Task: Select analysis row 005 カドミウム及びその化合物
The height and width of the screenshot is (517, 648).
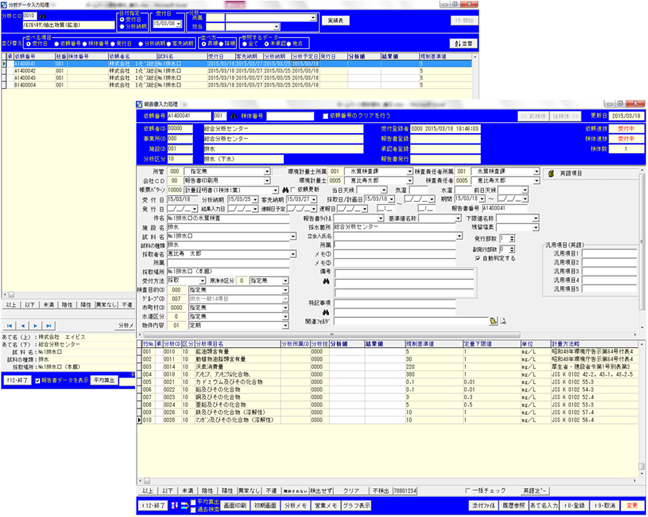Action: coord(388,382)
